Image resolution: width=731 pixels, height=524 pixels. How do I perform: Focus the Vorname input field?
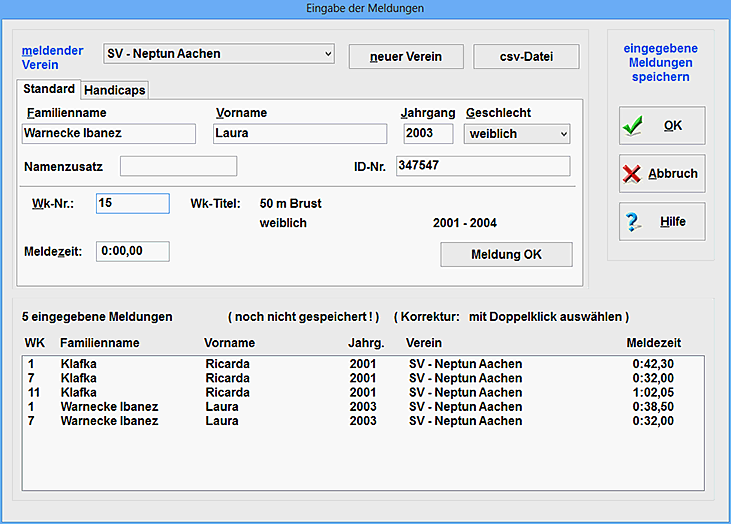click(x=299, y=134)
